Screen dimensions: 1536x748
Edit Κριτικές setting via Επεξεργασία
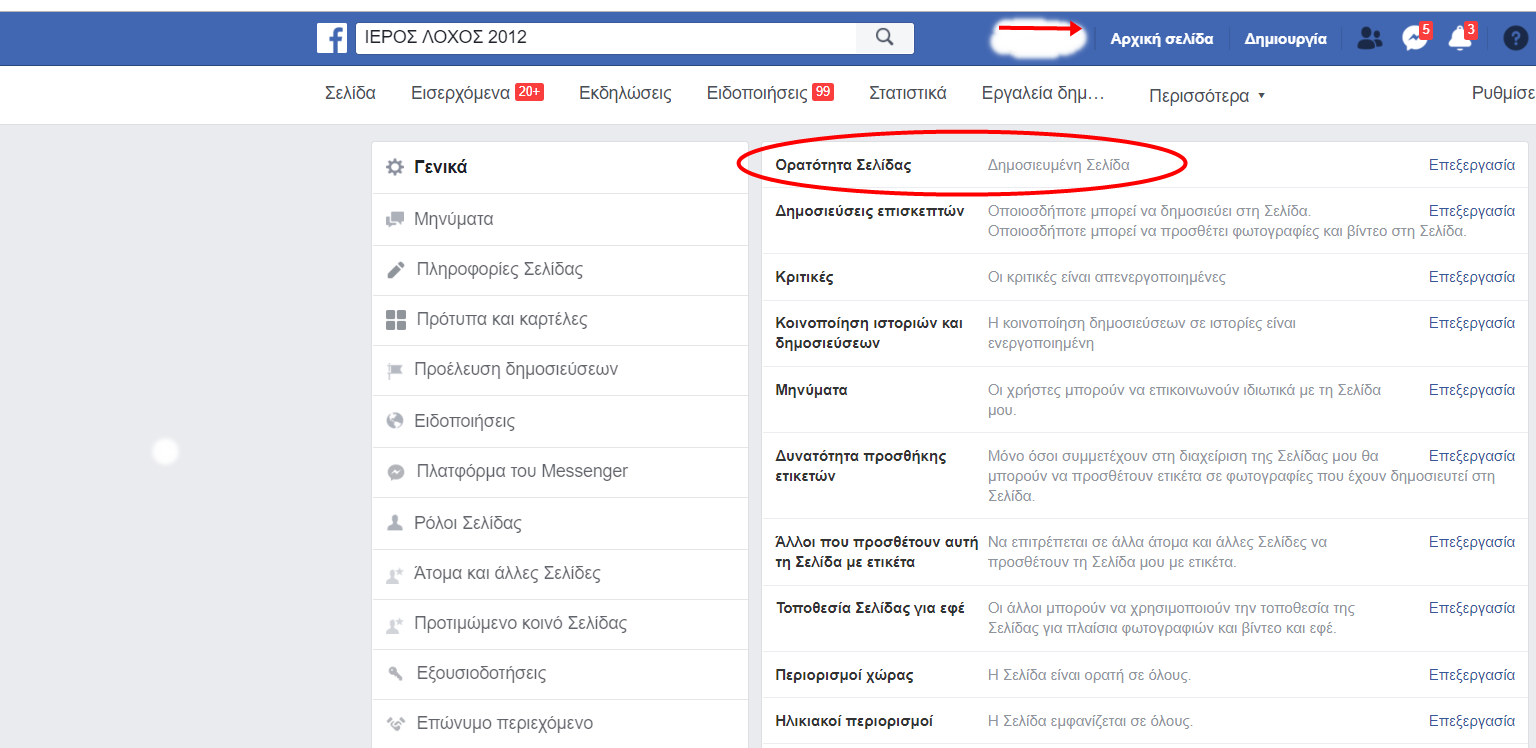[x=1472, y=277]
